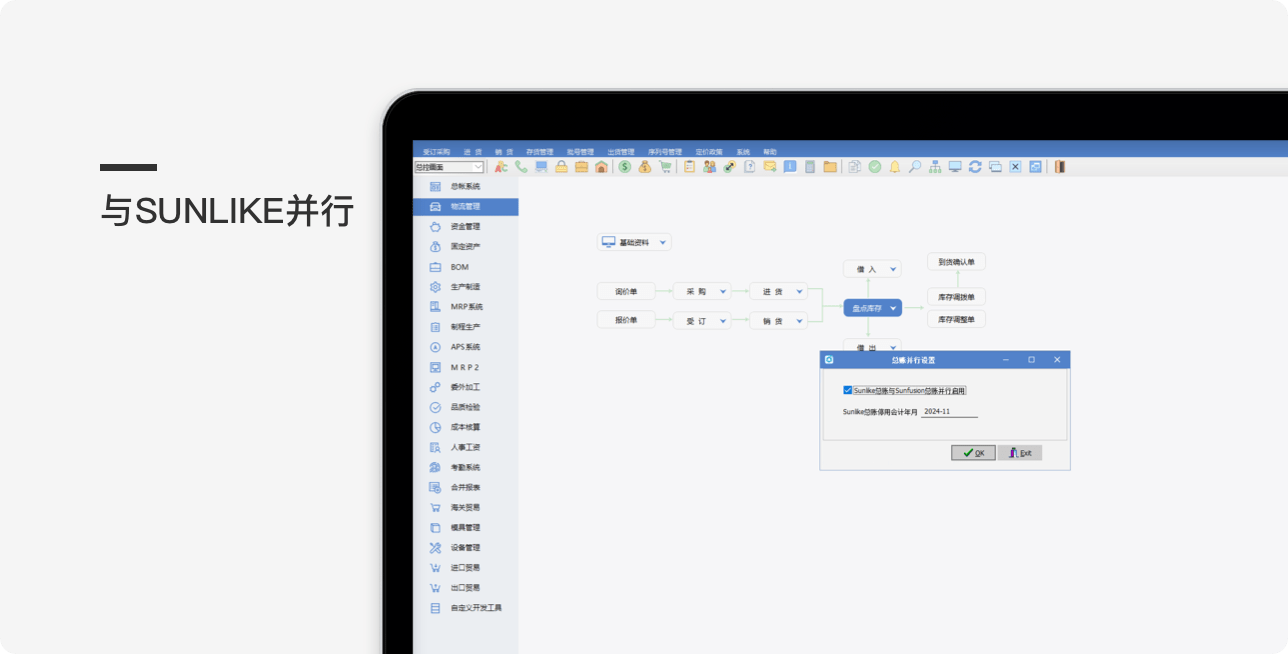Open the 定价政策 menu
Screen dimensions: 1288x654
(x=709, y=152)
